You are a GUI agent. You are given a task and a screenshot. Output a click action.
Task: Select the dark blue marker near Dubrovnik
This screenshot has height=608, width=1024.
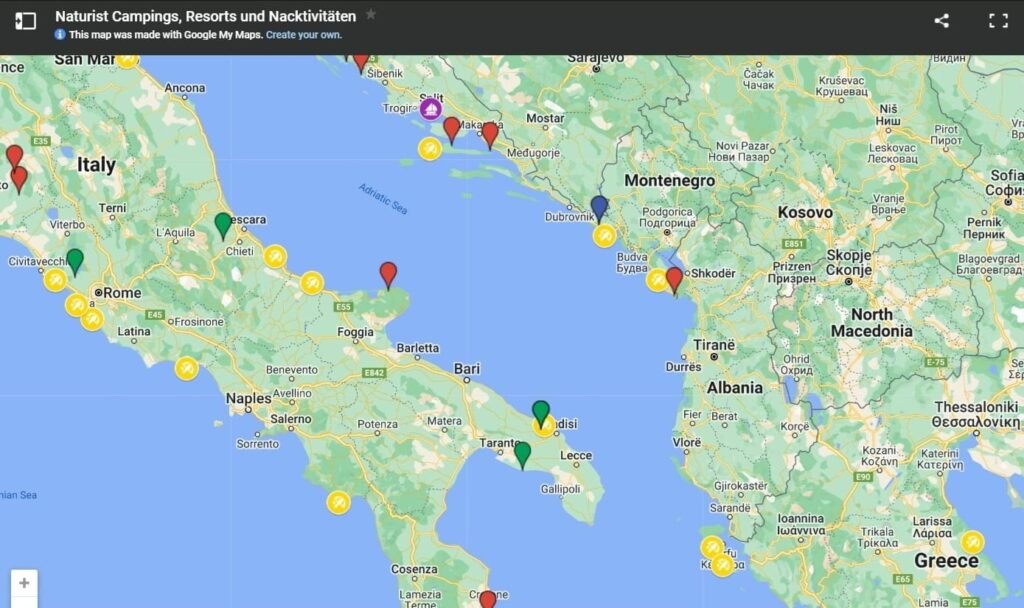(599, 207)
